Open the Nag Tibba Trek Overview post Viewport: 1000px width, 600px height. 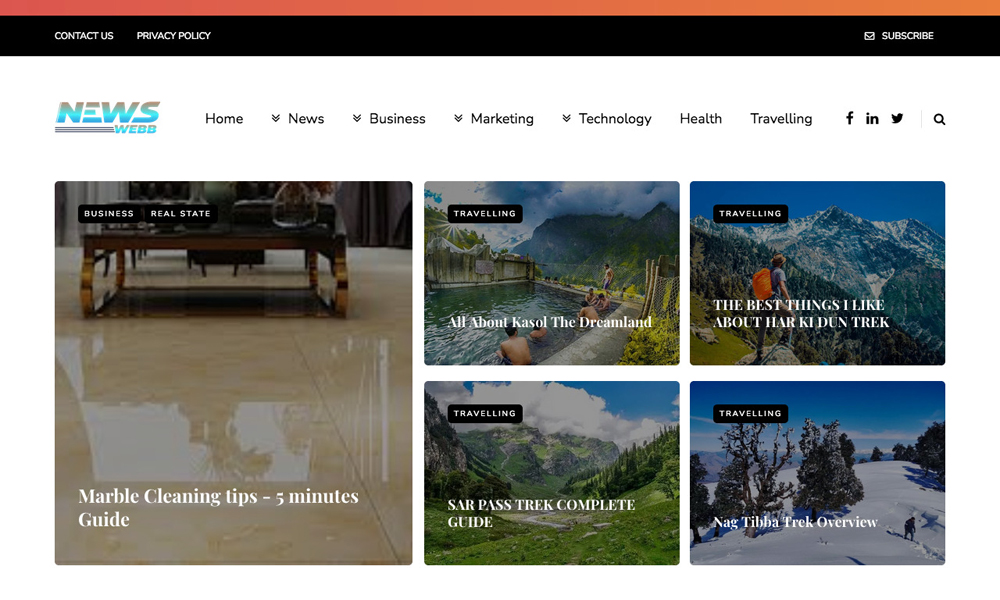click(x=795, y=522)
